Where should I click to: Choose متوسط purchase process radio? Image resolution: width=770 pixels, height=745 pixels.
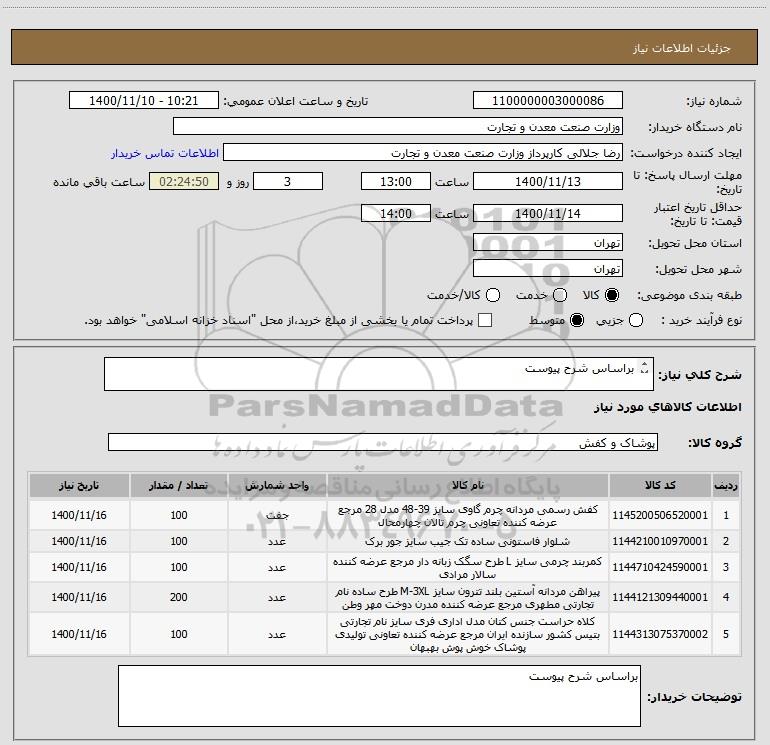coord(577,320)
